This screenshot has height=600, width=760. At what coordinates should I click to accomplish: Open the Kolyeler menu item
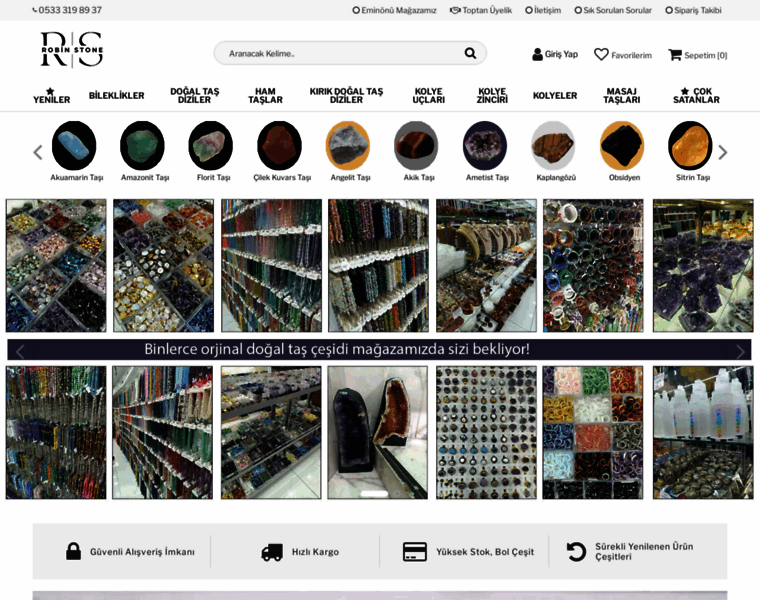point(555,96)
